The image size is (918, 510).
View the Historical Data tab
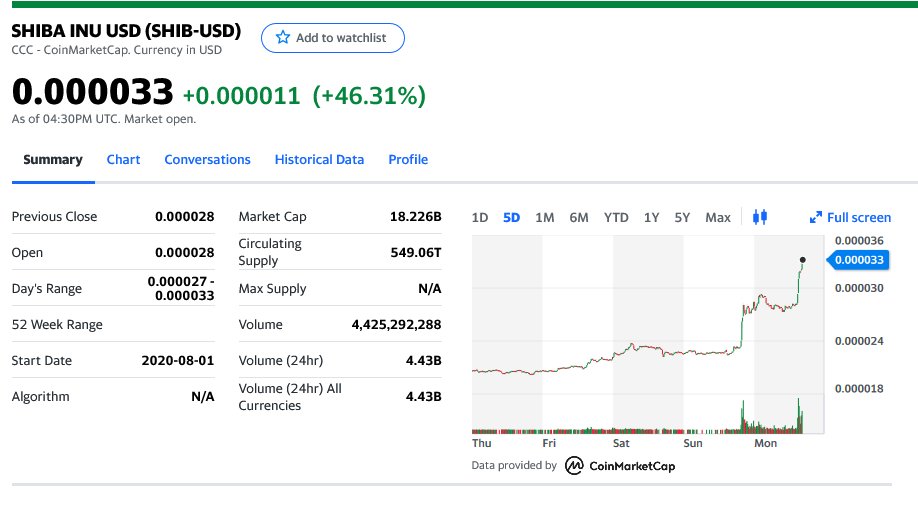(319, 159)
